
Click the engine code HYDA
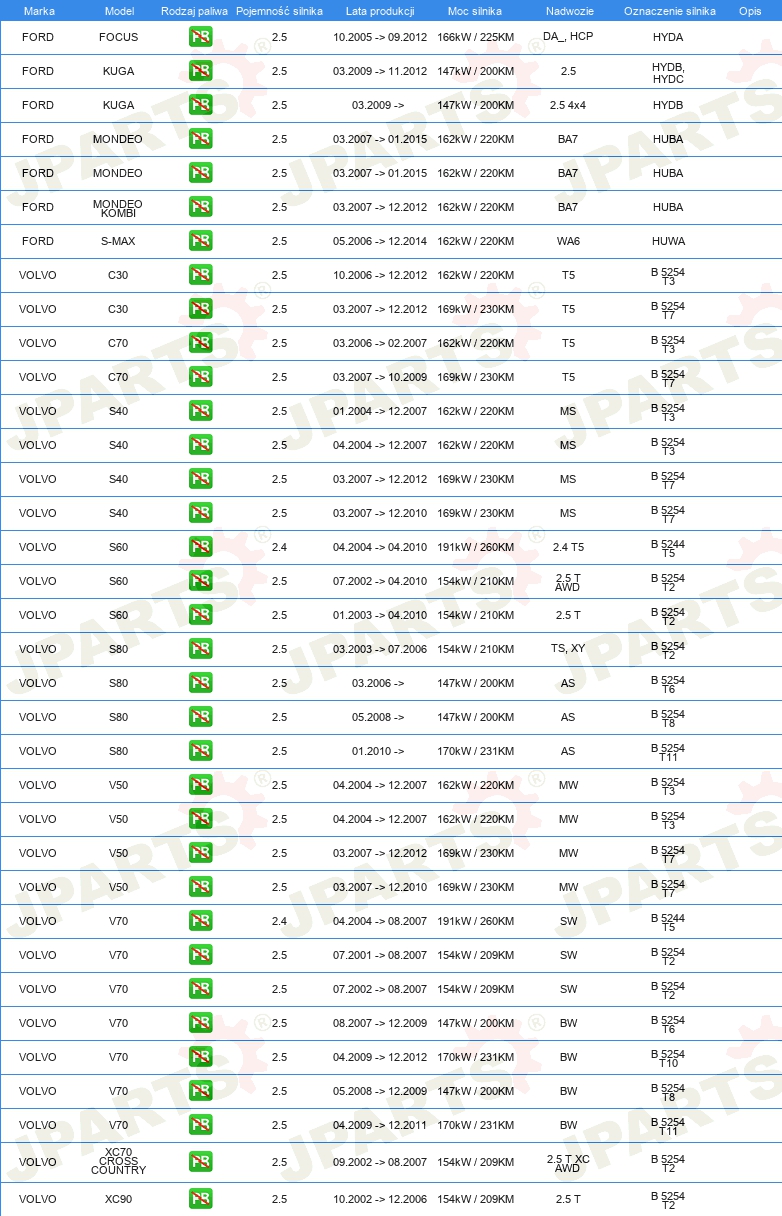coord(668,37)
